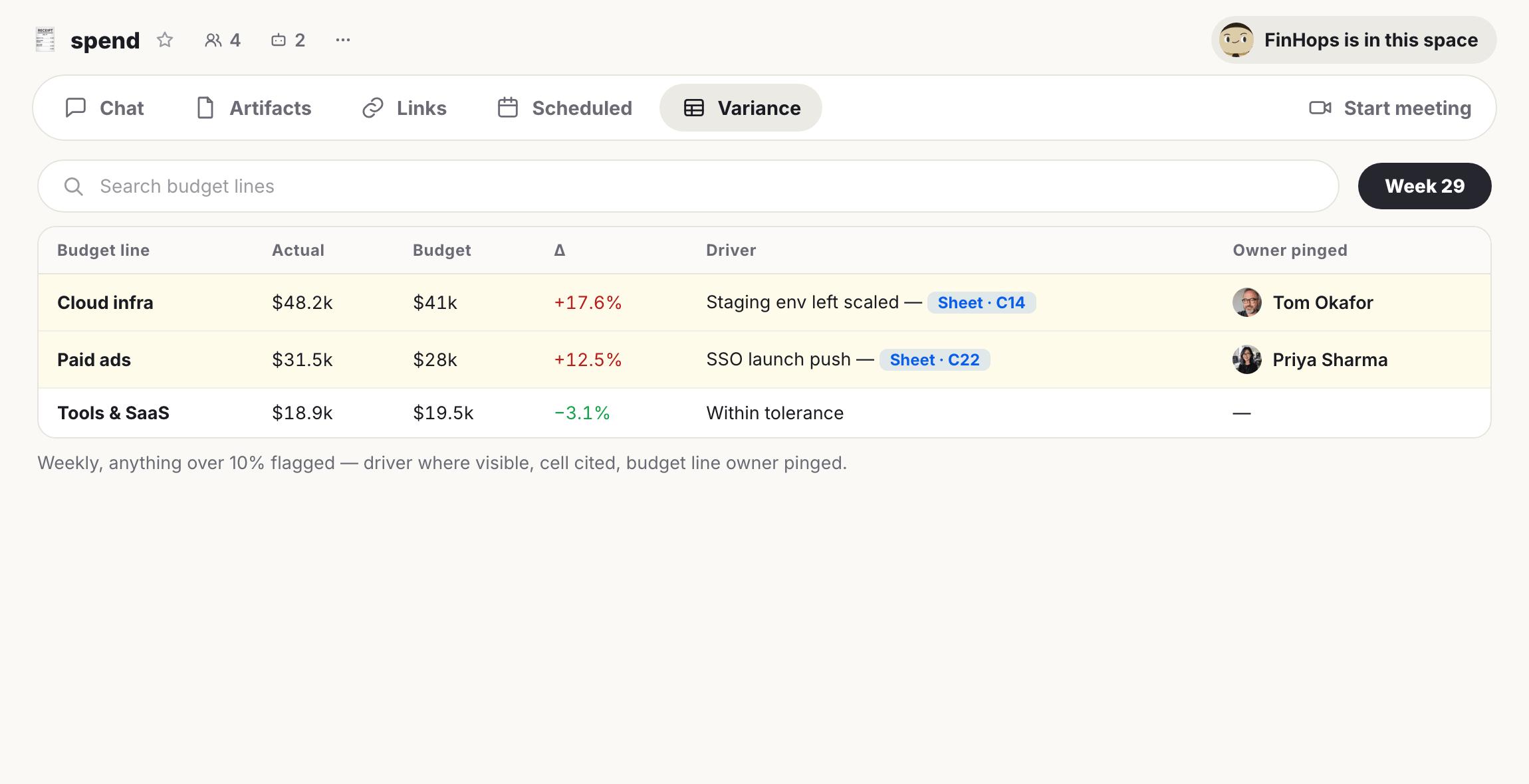The height and width of the screenshot is (784, 1529).
Task: Click the $48.2k actual value
Action: pos(302,303)
